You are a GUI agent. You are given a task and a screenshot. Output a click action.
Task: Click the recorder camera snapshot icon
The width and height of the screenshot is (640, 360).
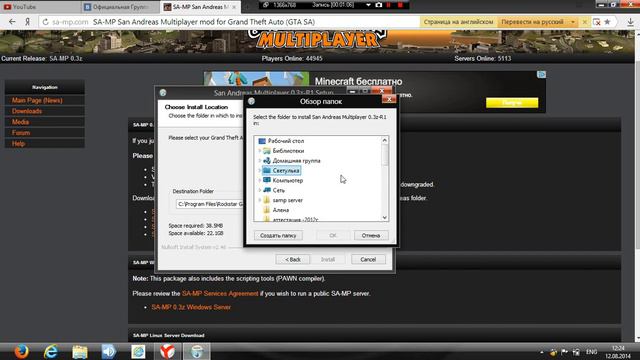point(379,5)
